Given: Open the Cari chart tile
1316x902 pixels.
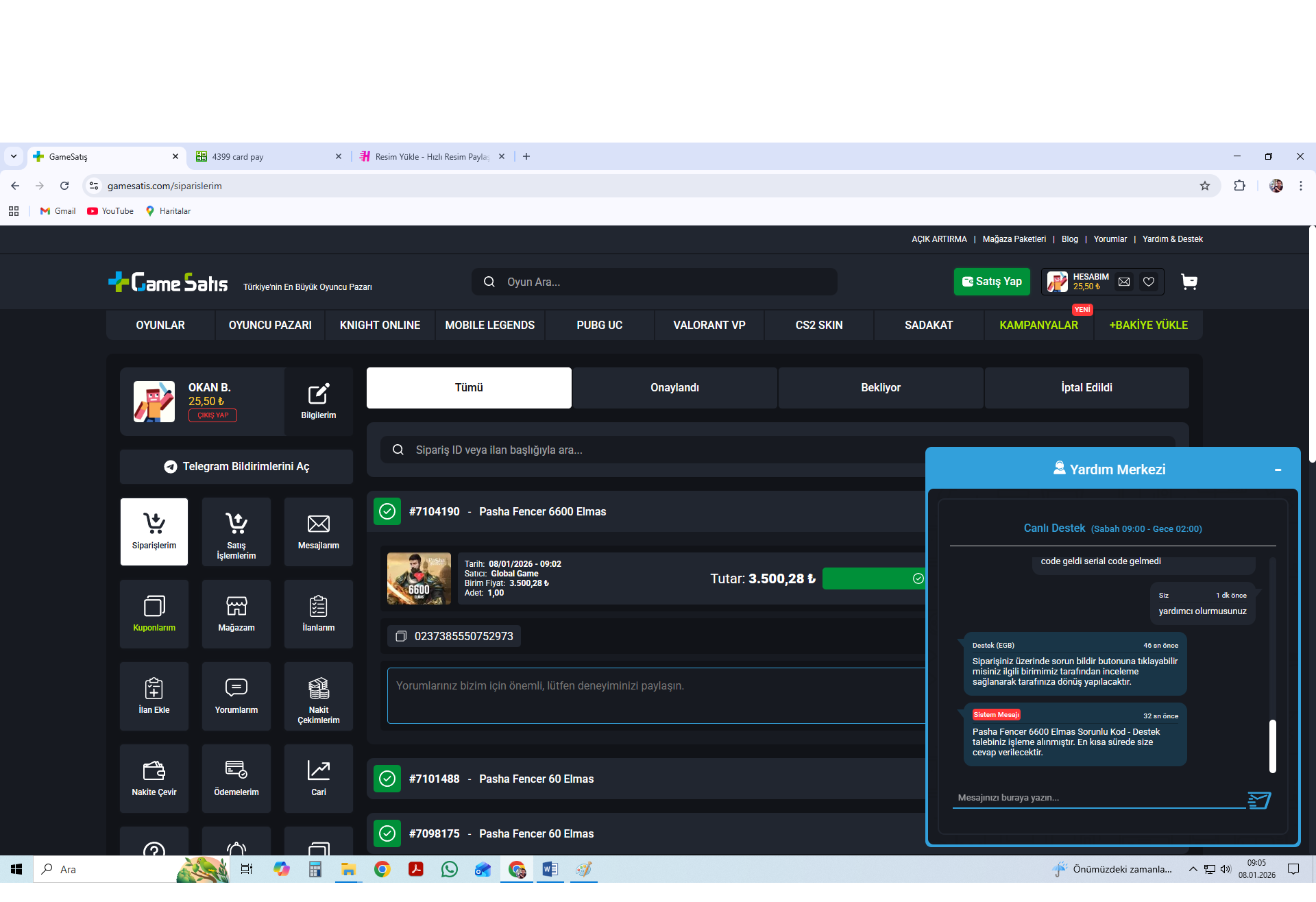Looking at the screenshot, I should (319, 779).
